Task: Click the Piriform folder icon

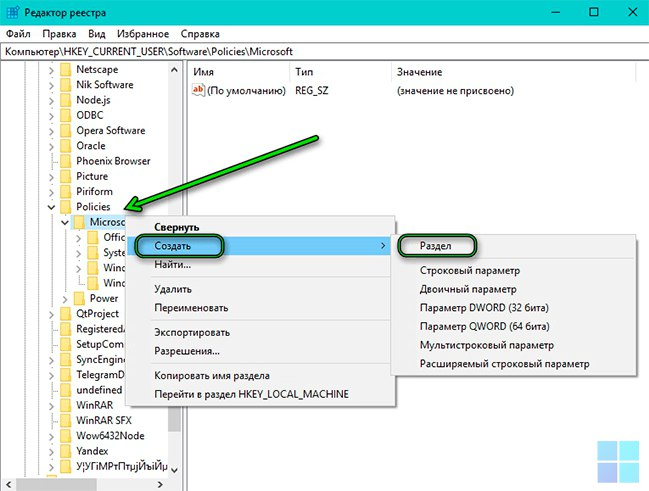Action: click(65, 191)
